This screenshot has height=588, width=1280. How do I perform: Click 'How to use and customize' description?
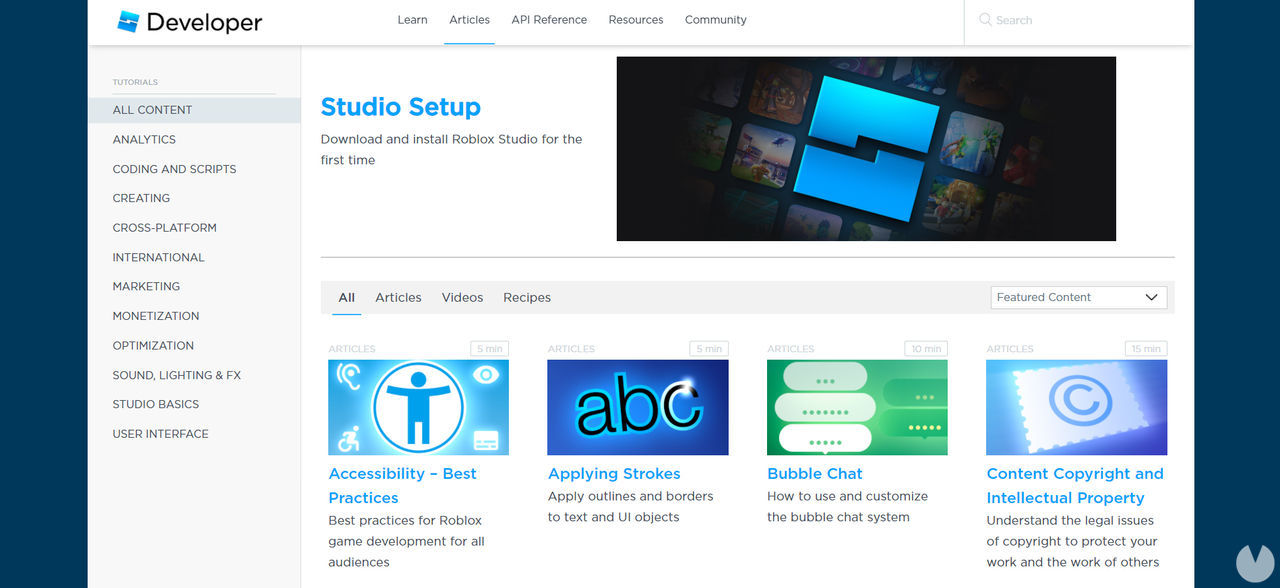(x=848, y=507)
